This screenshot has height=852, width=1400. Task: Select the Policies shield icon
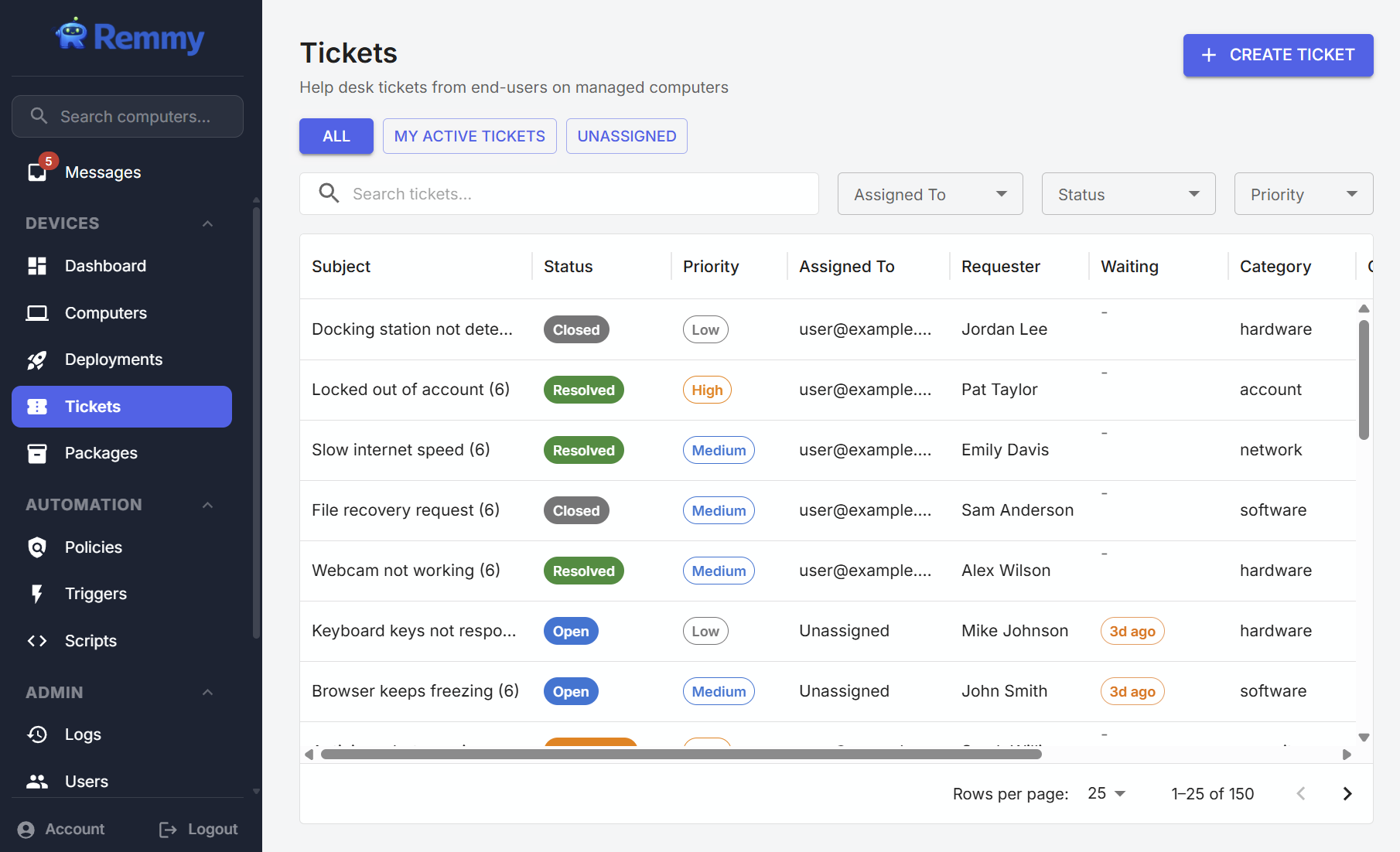point(37,547)
